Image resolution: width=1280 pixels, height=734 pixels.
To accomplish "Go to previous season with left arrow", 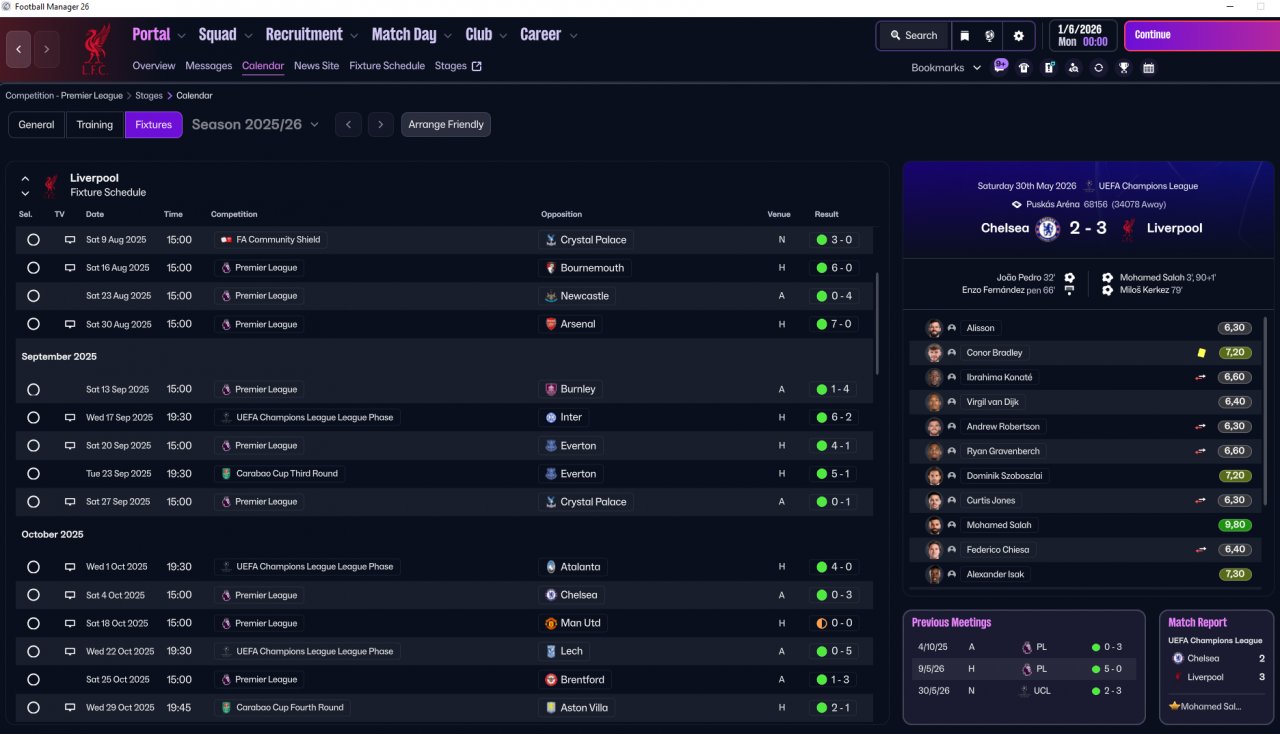I will pos(347,125).
